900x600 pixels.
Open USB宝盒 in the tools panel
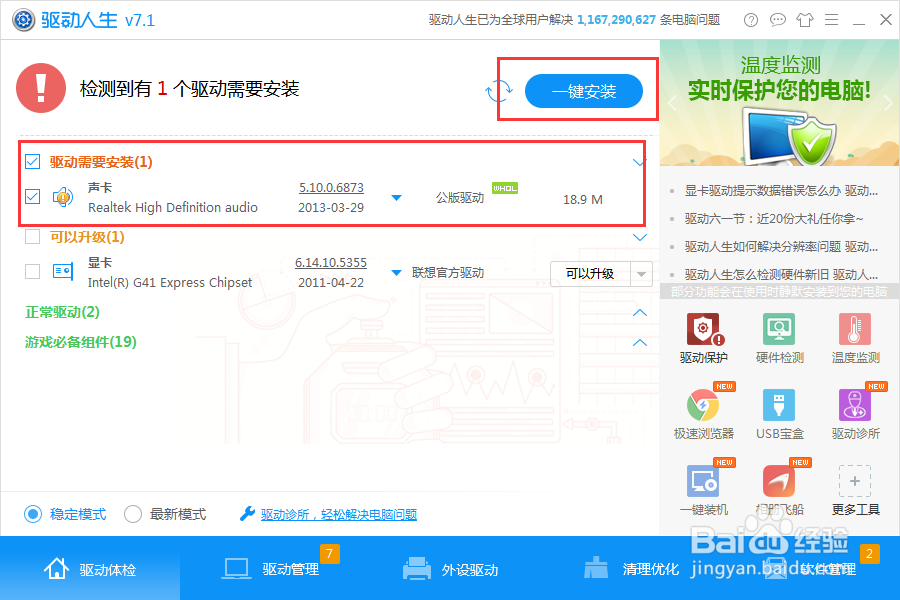click(779, 405)
